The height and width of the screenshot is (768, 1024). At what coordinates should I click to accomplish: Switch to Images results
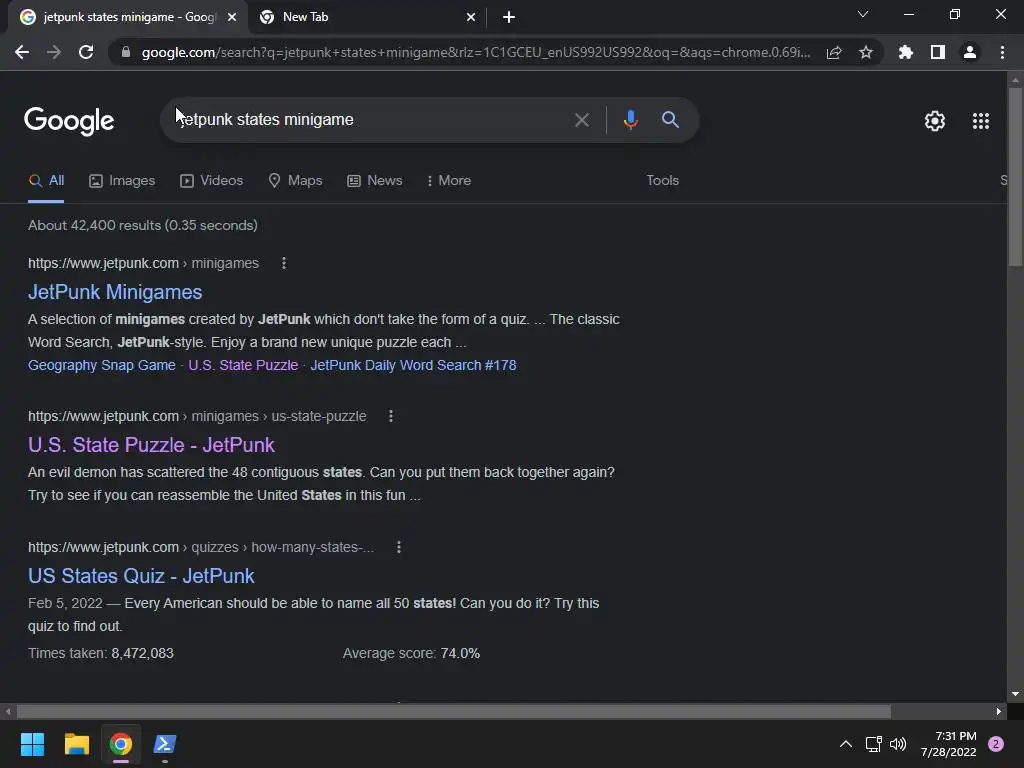click(x=122, y=180)
